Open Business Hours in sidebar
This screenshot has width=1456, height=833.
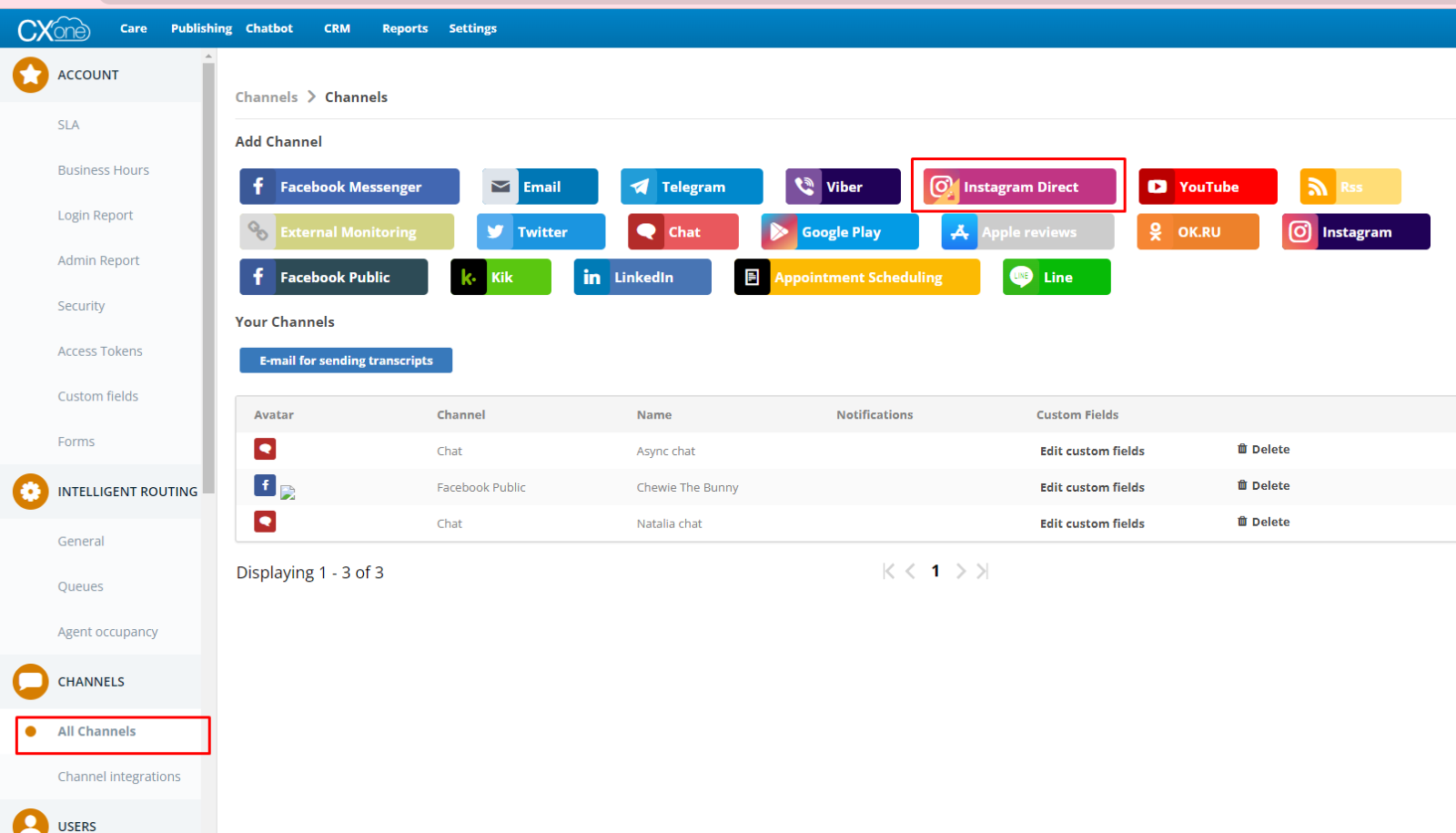pyautogui.click(x=103, y=170)
